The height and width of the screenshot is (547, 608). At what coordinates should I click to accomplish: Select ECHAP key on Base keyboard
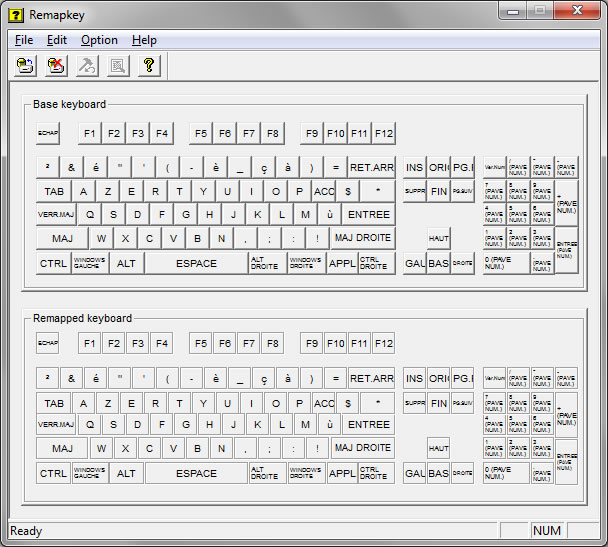[x=48, y=133]
